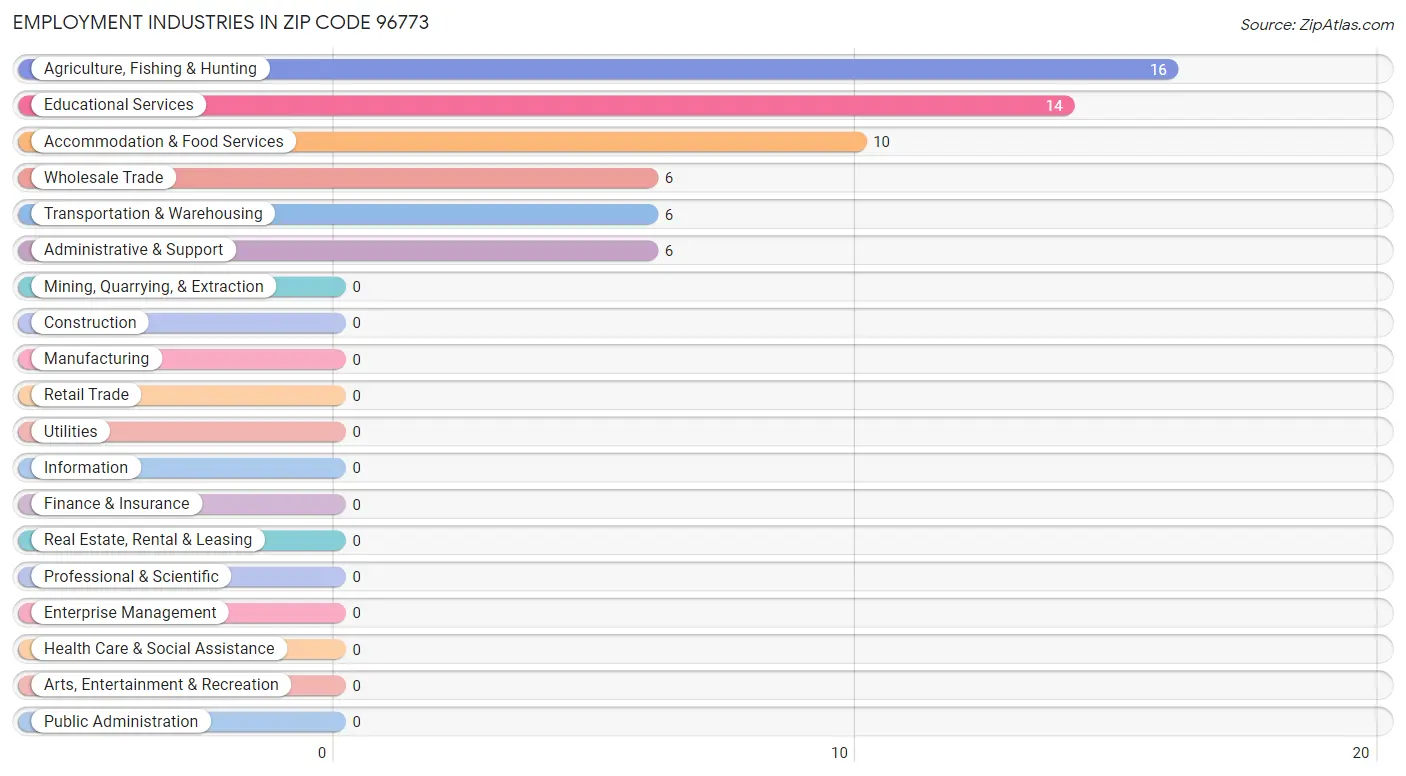
Task: Click the 0 value beside Public Administration bar
Action: tap(356, 722)
